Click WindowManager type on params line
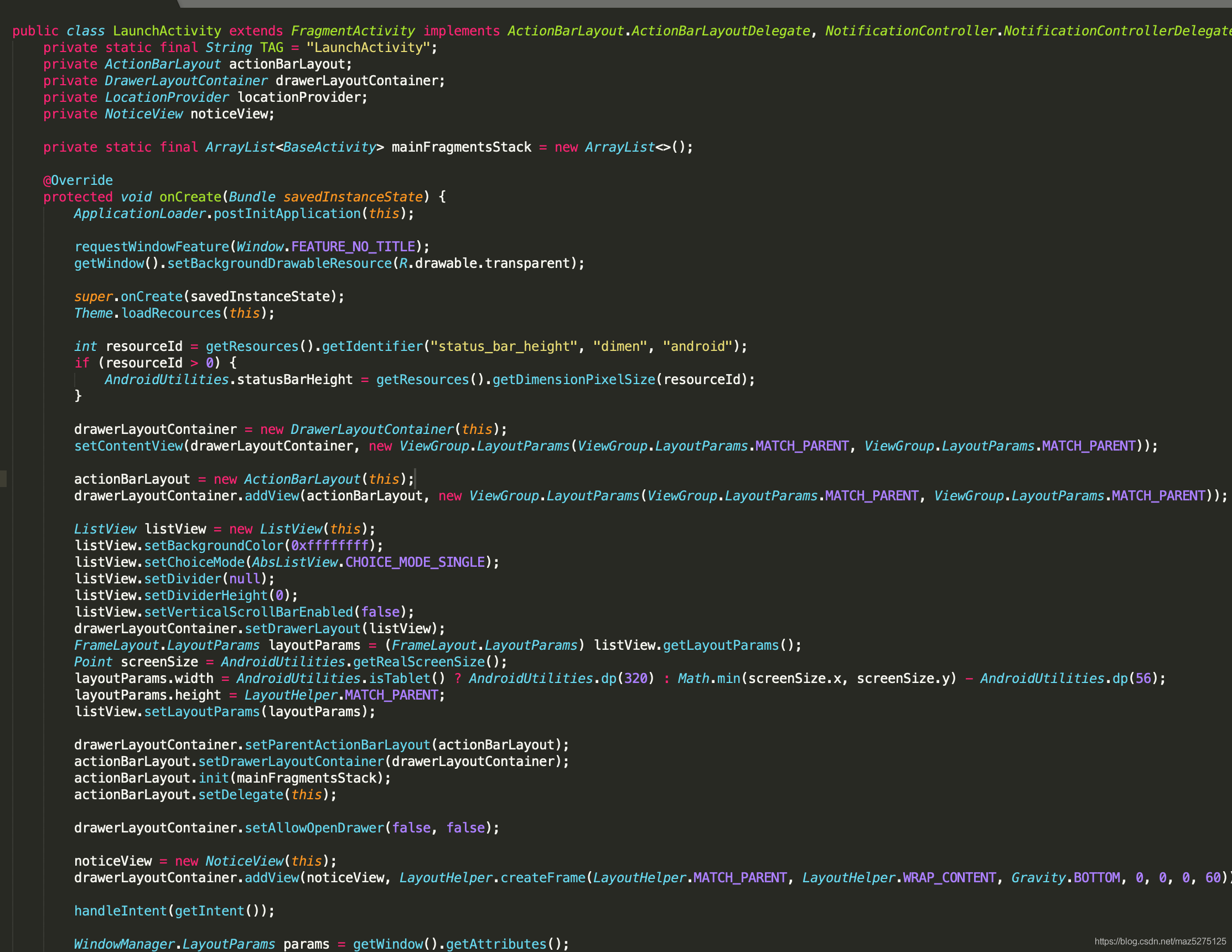The image size is (1232, 952). [x=125, y=944]
